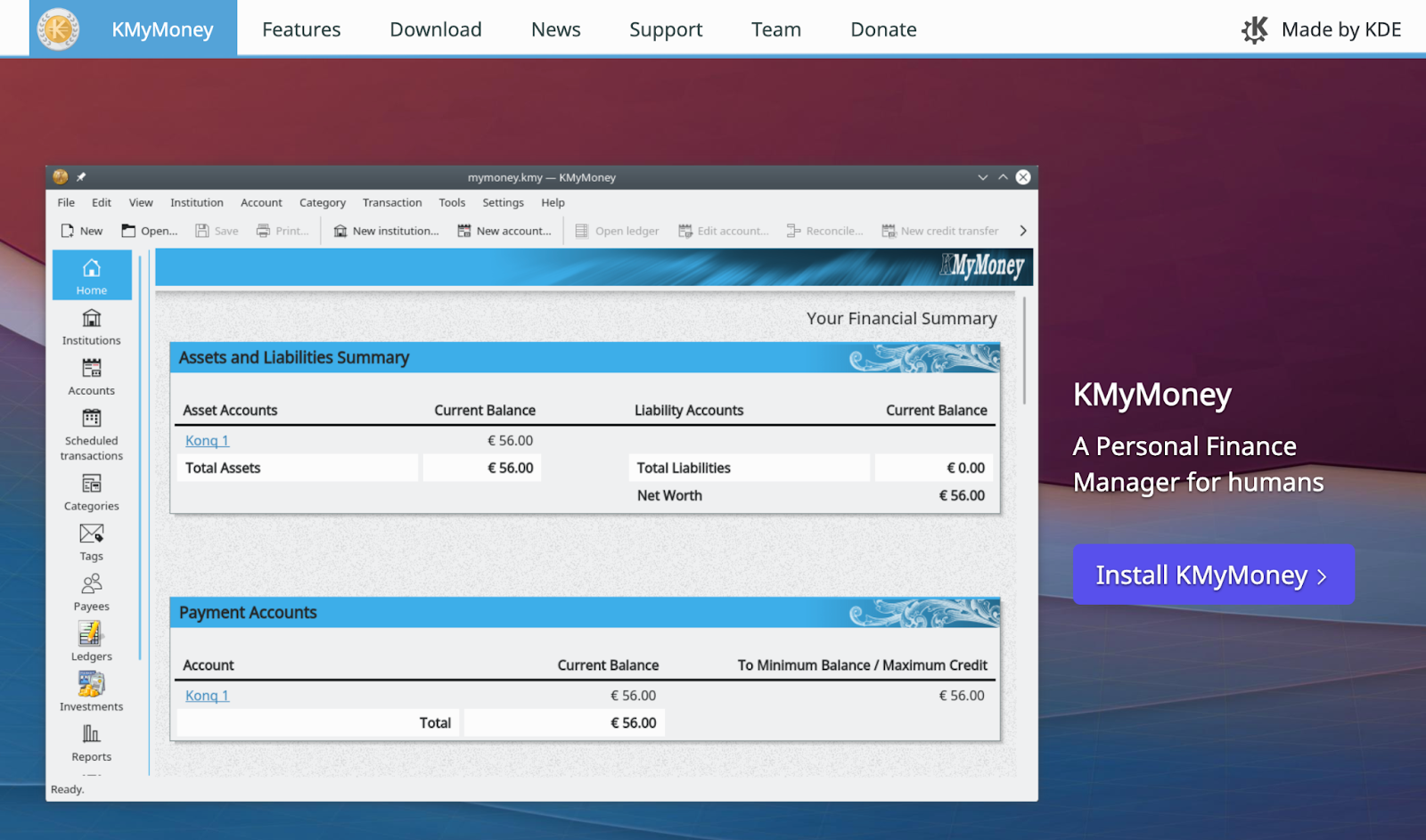Viewport: 1426px width, 840px height.
Task: Open the View menu
Action: click(x=141, y=203)
